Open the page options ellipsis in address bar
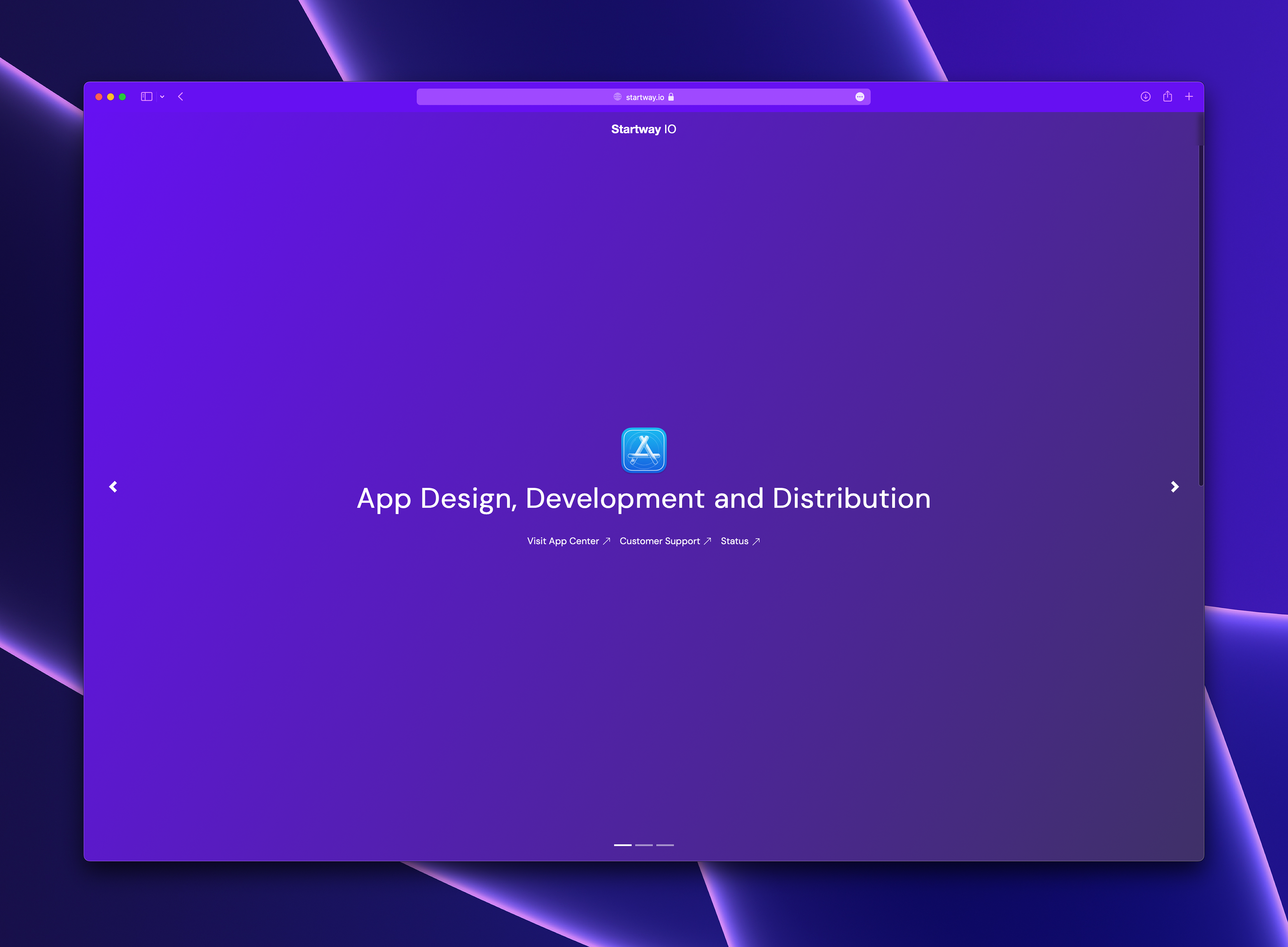1288x947 pixels. coord(859,97)
